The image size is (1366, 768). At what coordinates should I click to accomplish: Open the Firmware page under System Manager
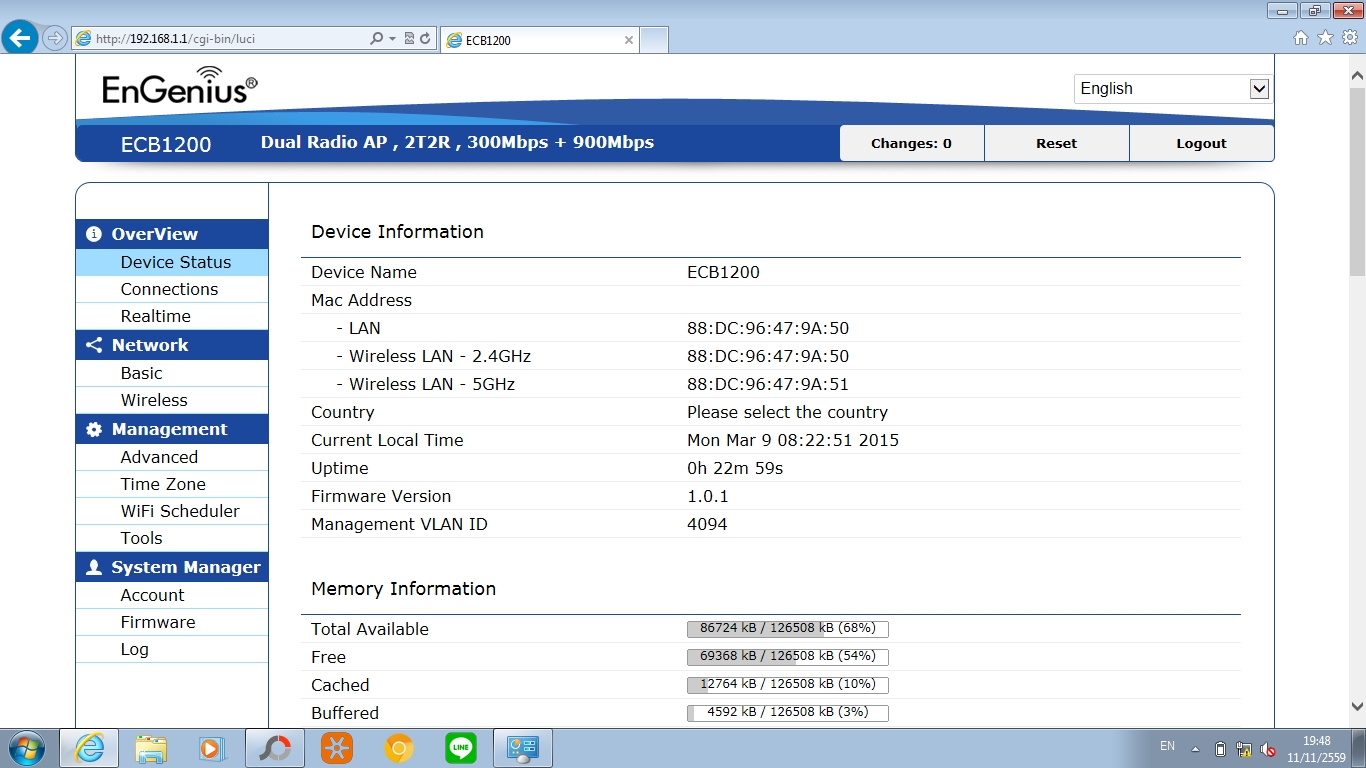(x=158, y=622)
